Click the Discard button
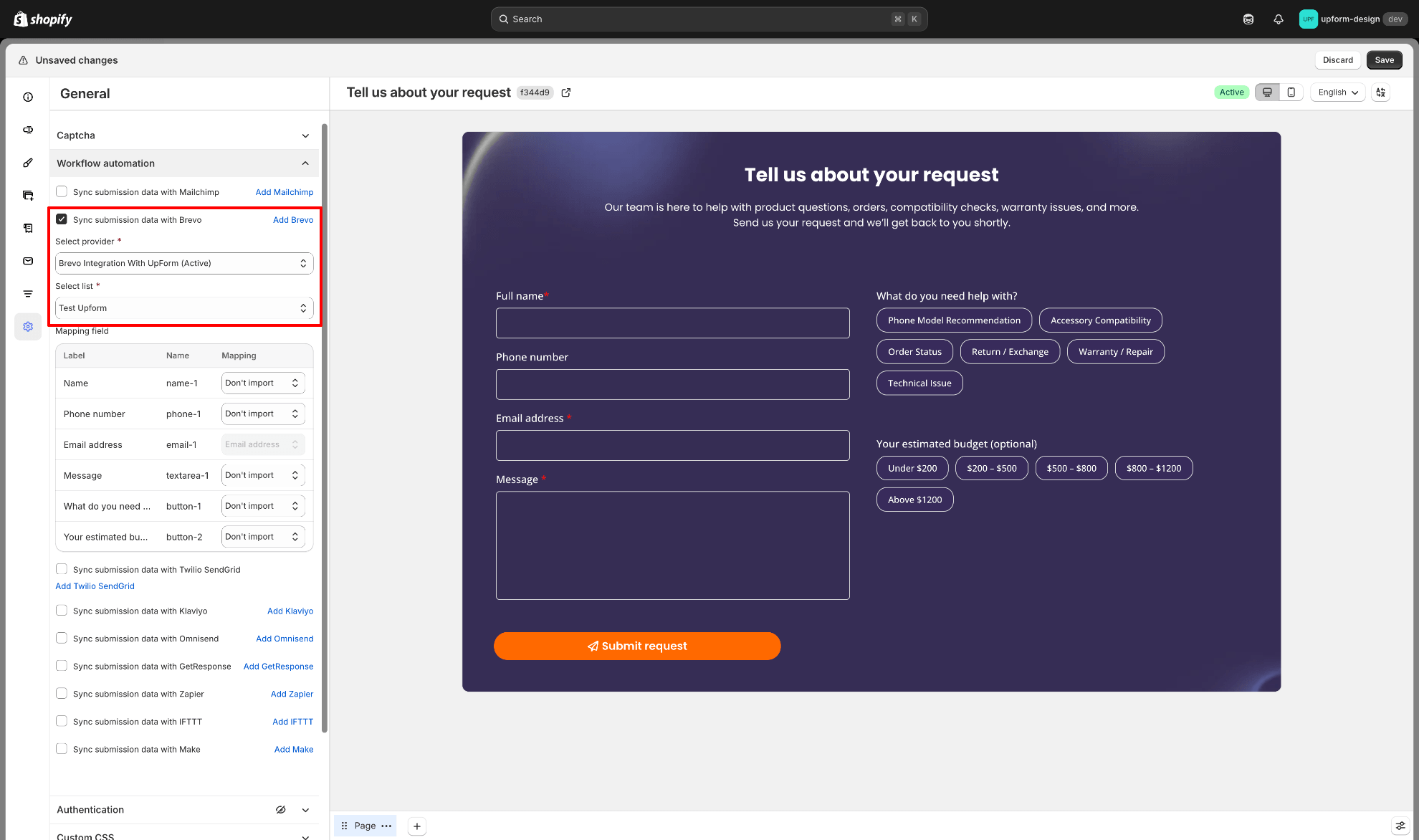 pyautogui.click(x=1338, y=60)
